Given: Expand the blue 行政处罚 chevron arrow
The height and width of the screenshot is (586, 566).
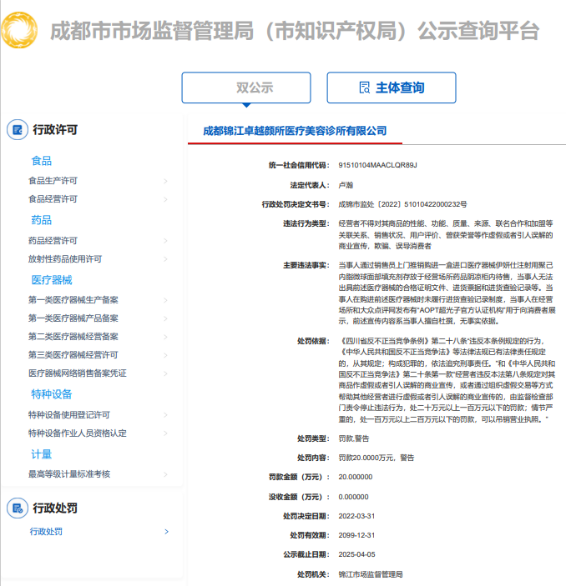Looking at the screenshot, I should coord(167,531).
